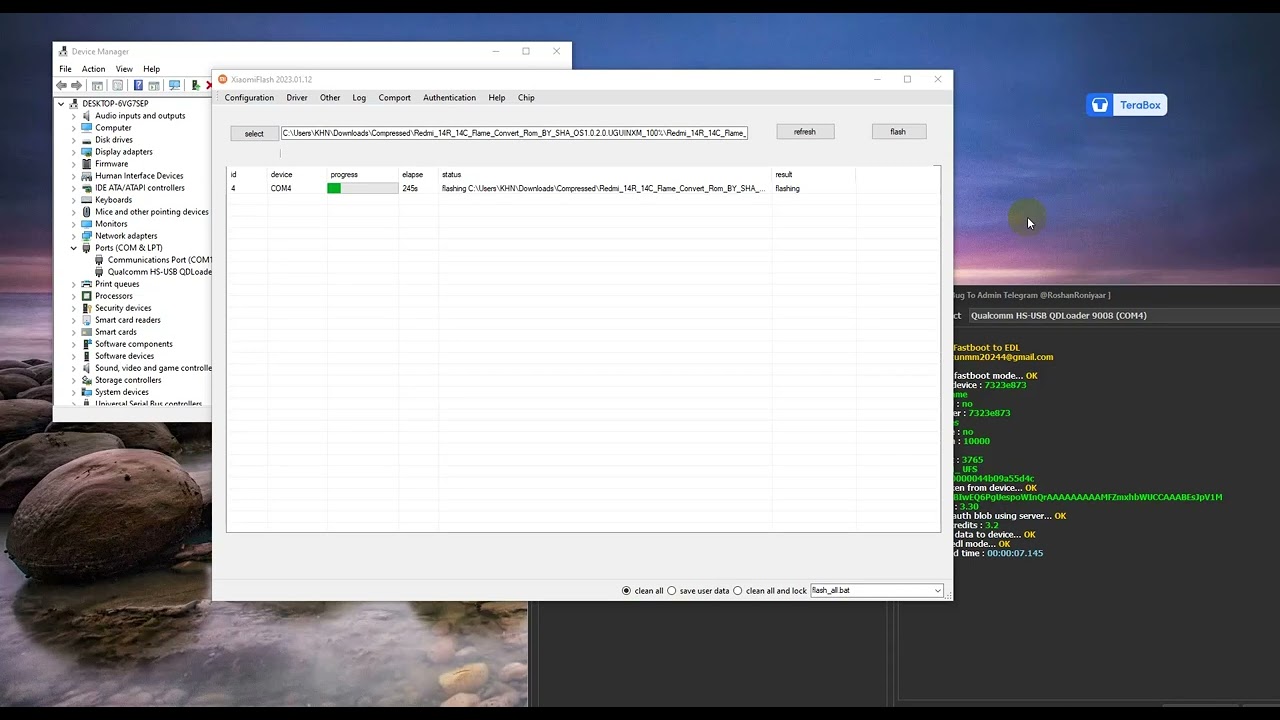Click the Mice and other pointing devices icon

87,212
